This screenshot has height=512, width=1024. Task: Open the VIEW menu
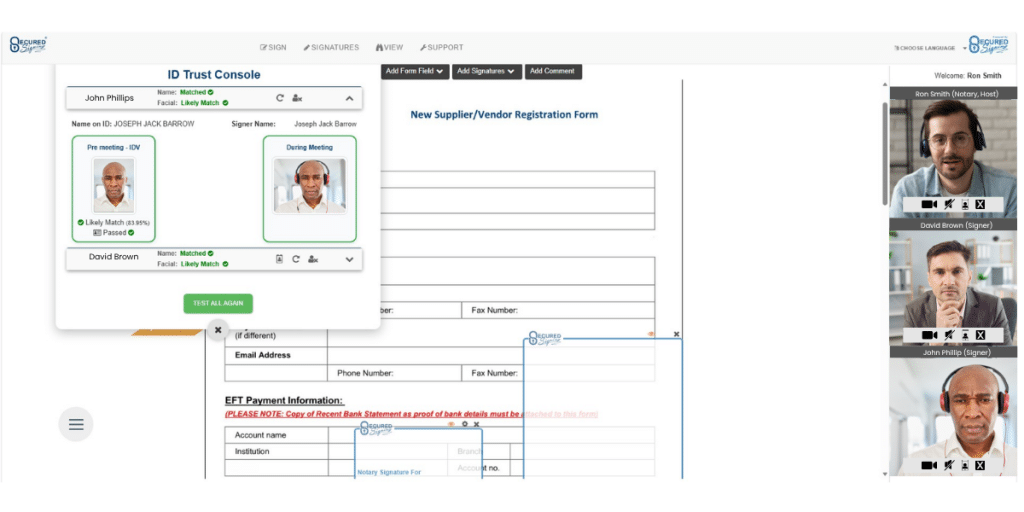tap(389, 48)
